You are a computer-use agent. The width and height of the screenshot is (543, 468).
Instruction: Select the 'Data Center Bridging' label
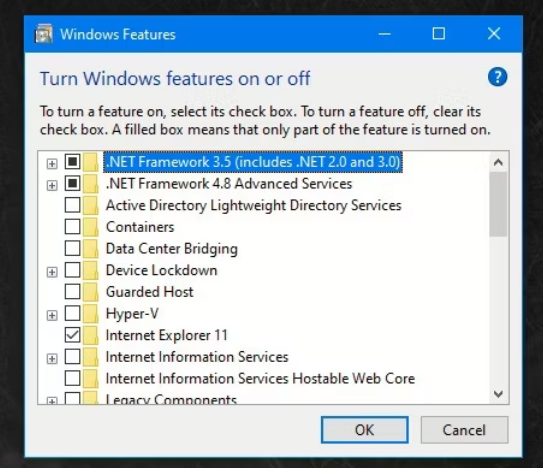172,249
